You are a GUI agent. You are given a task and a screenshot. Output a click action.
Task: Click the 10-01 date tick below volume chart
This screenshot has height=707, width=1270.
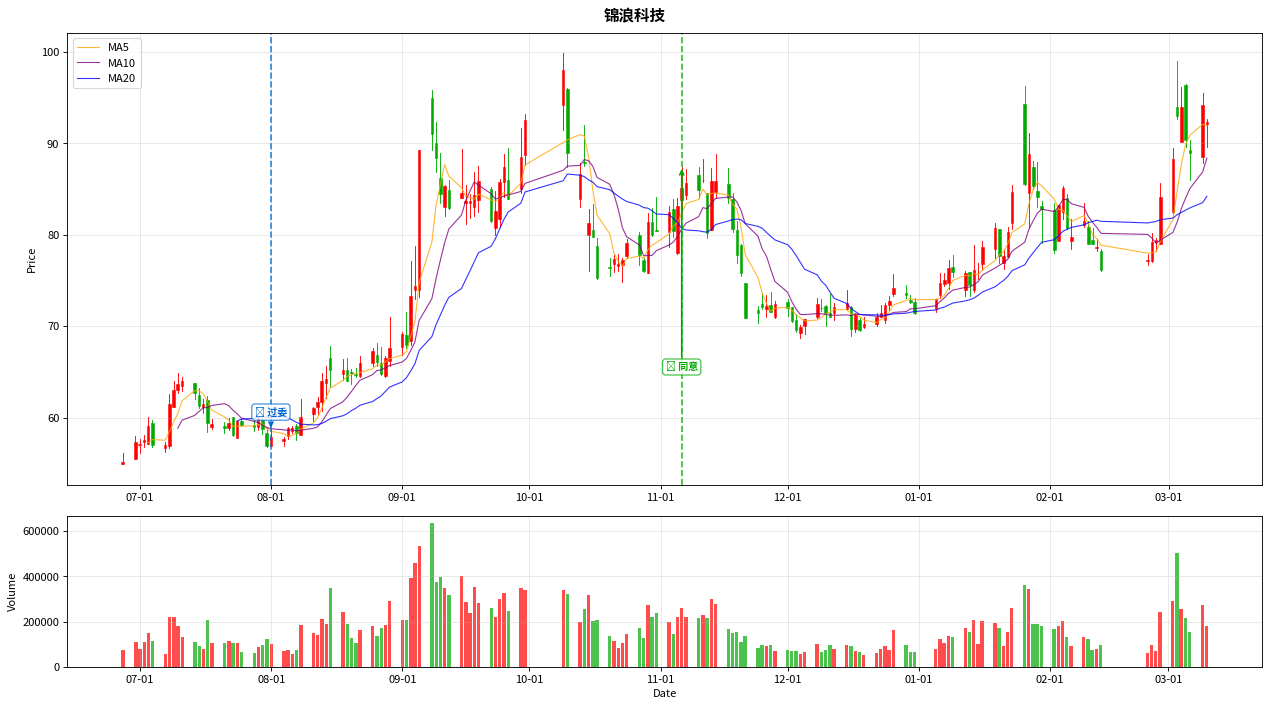click(529, 679)
